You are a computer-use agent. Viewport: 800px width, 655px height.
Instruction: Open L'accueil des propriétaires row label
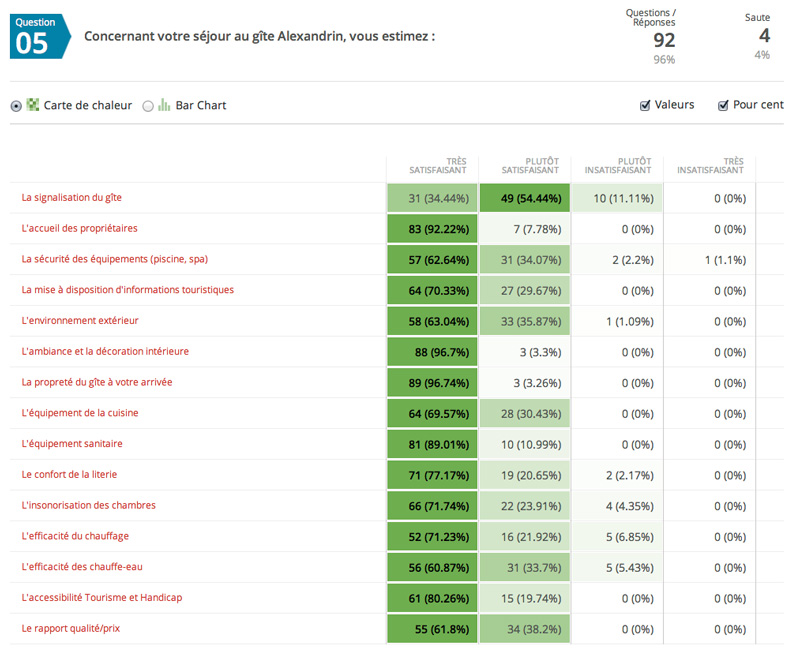[79, 228]
